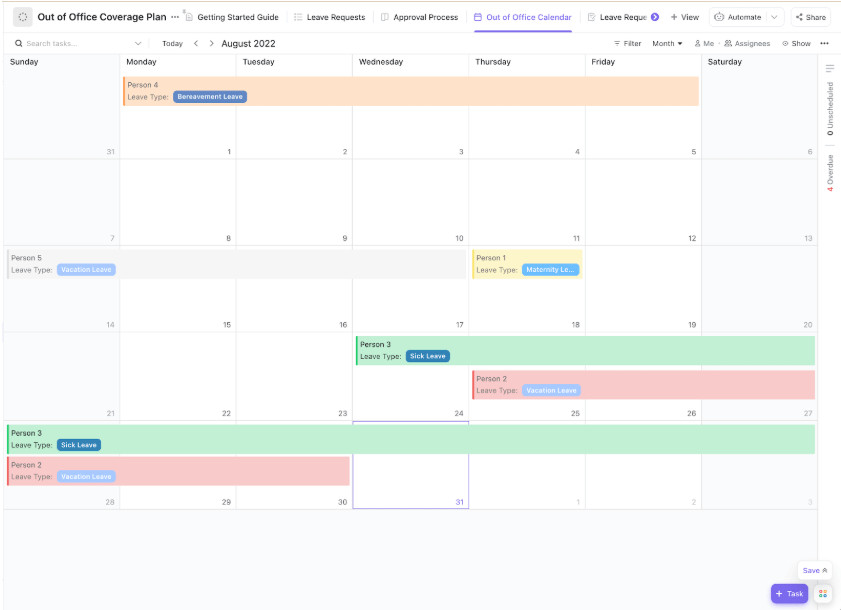The height and width of the screenshot is (610, 841).
Task: Open the Show options
Action: [x=796, y=43]
